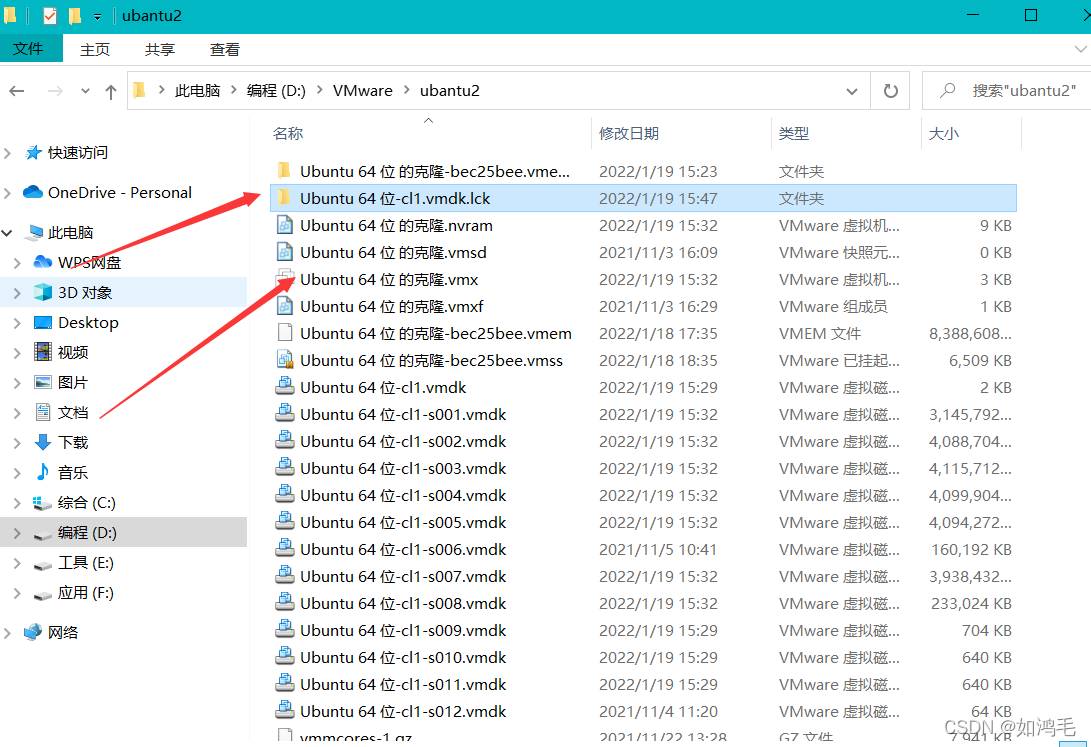Viewport: 1091px width, 747px height.
Task: Expand the ribbon with the chevron
Action: 1080,49
